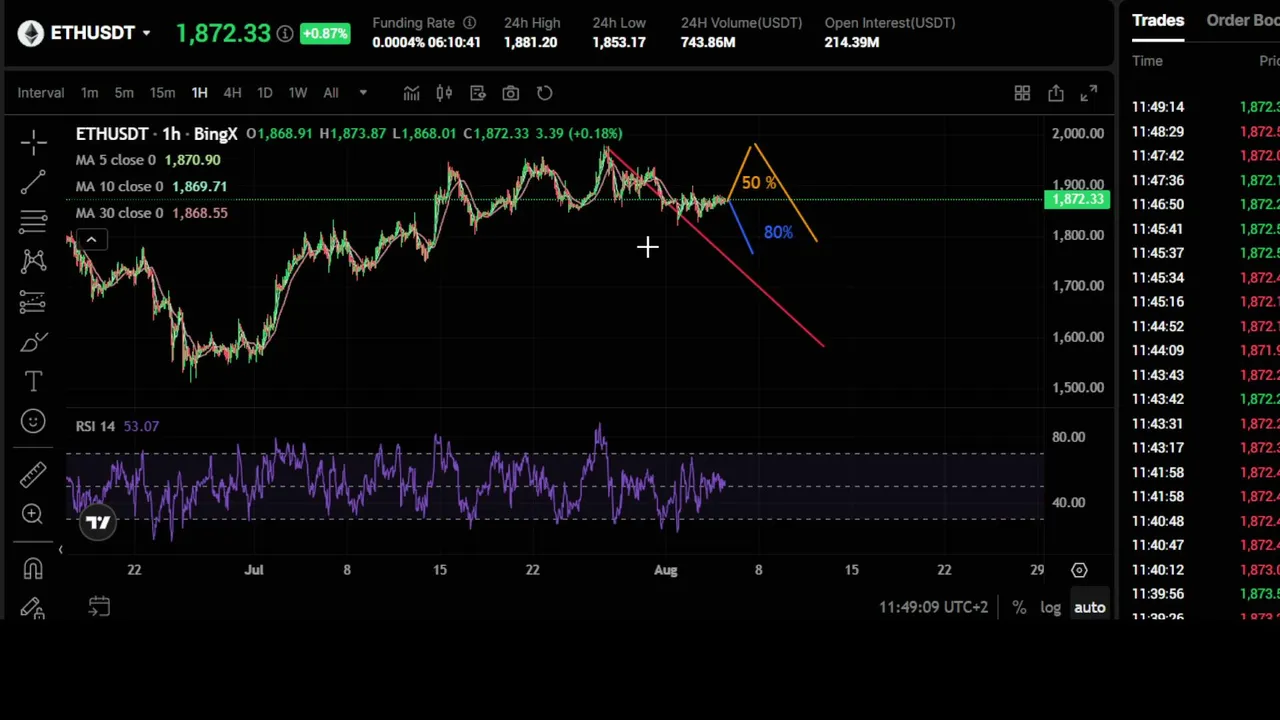1280x720 pixels.
Task: Select the 1W interval
Action: point(297,93)
